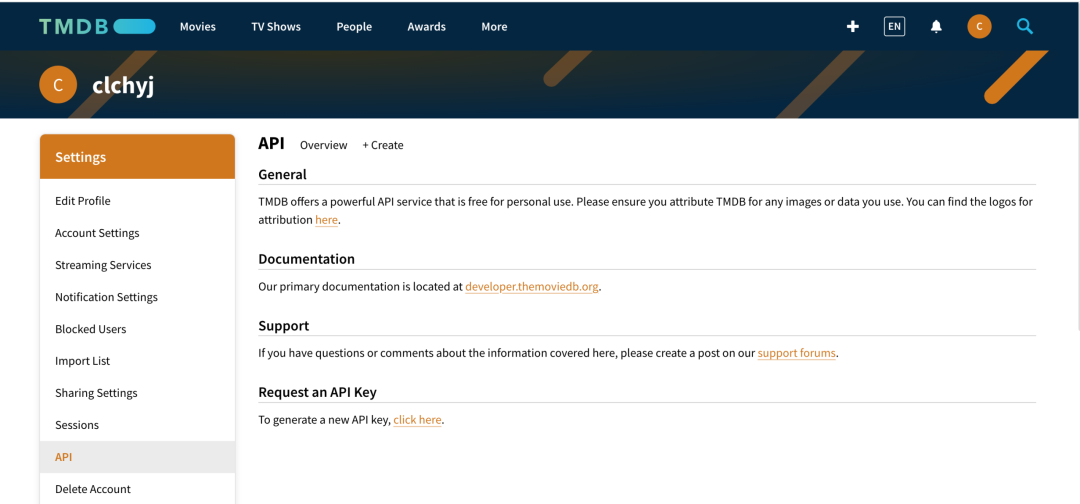The image size is (1080, 504).
Task: Open Streaming Services settings
Action: pyautogui.click(x=137, y=265)
